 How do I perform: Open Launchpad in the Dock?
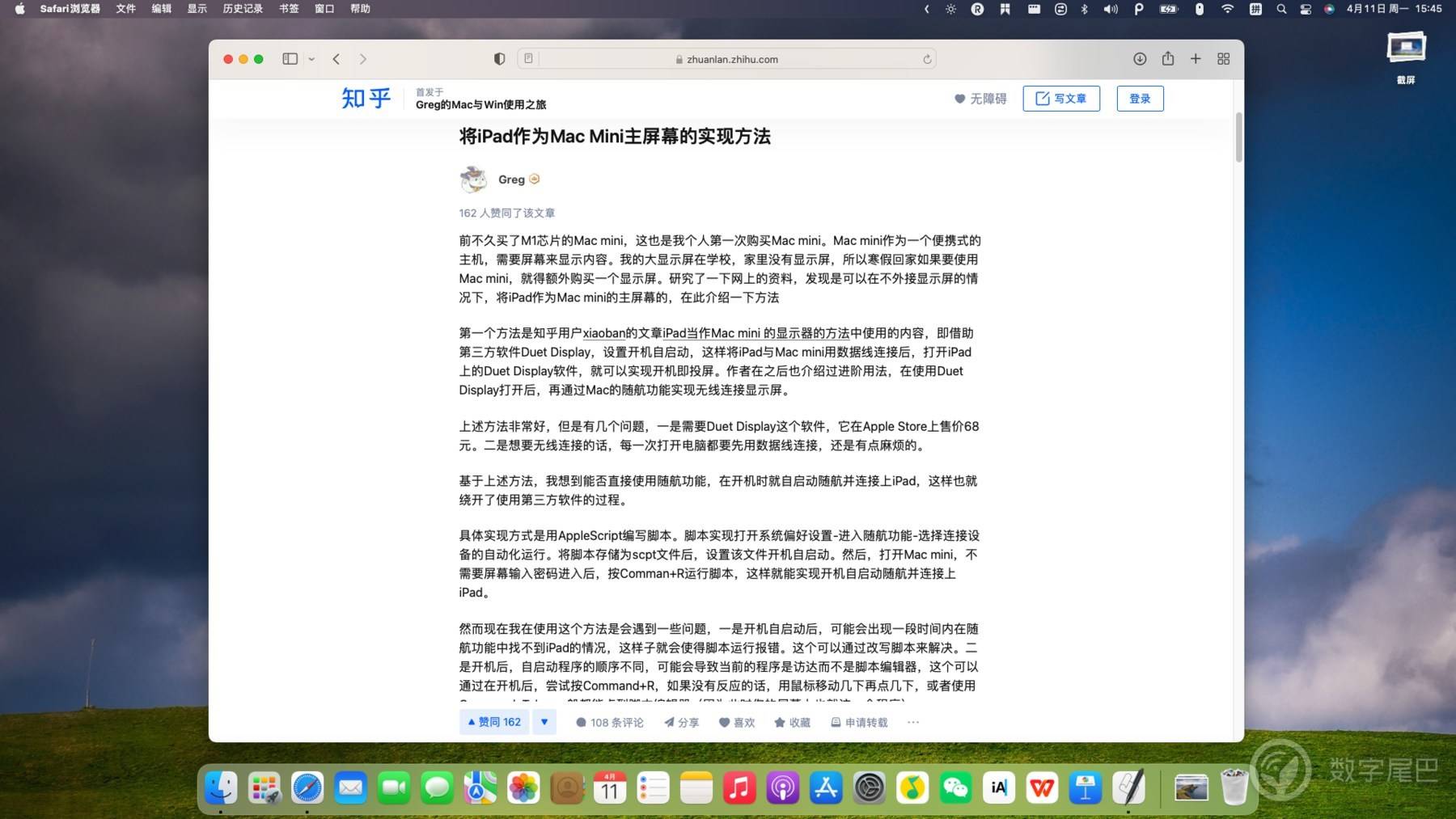pos(264,787)
